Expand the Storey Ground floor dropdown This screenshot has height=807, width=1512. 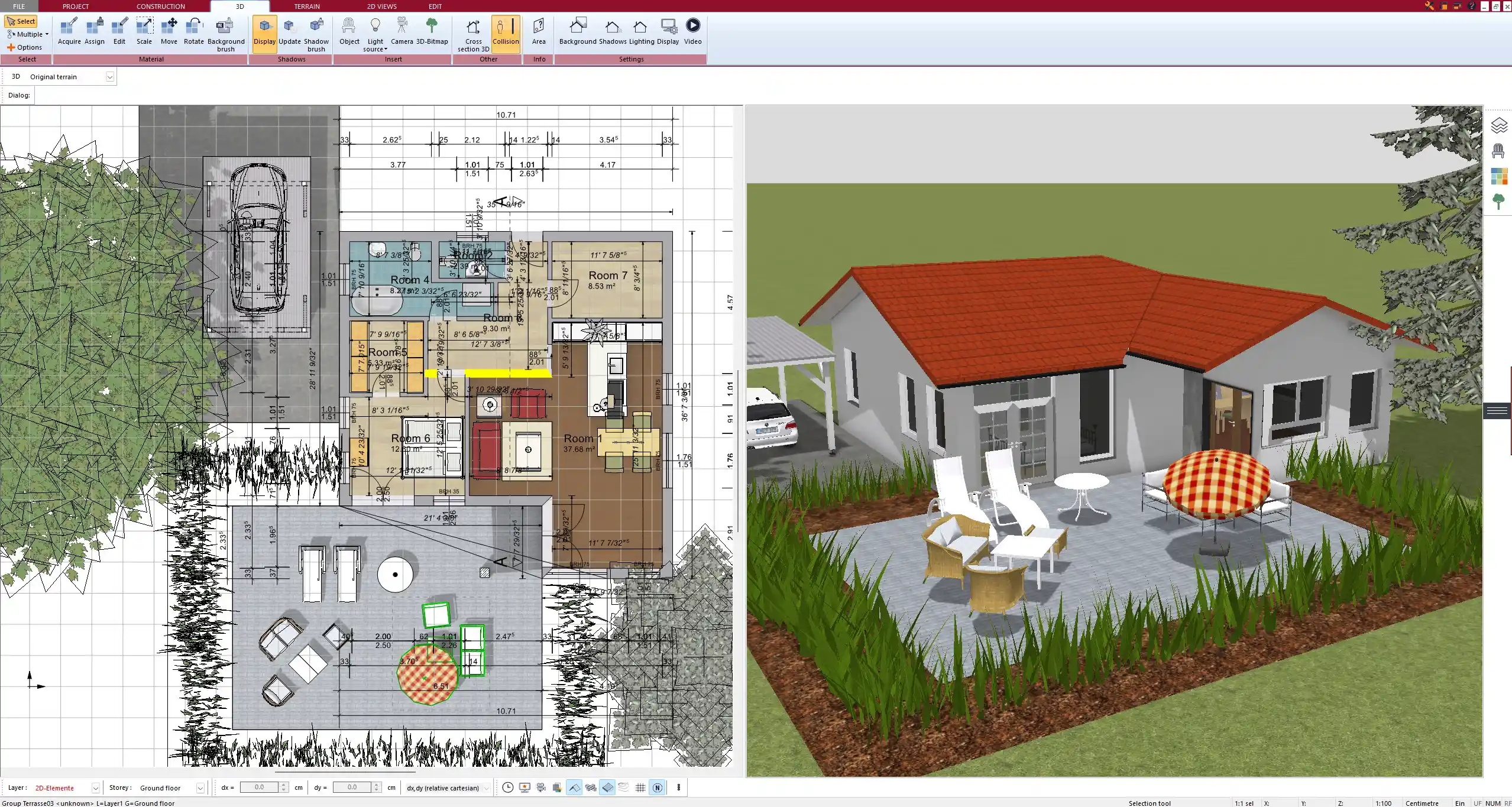(x=200, y=788)
